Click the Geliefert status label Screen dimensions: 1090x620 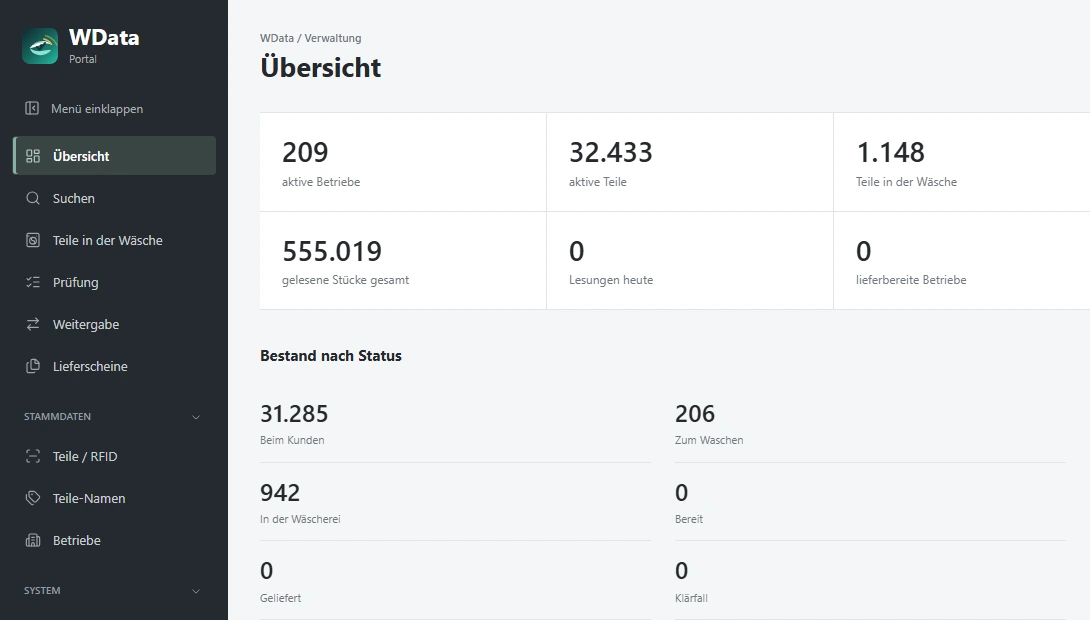(x=281, y=598)
